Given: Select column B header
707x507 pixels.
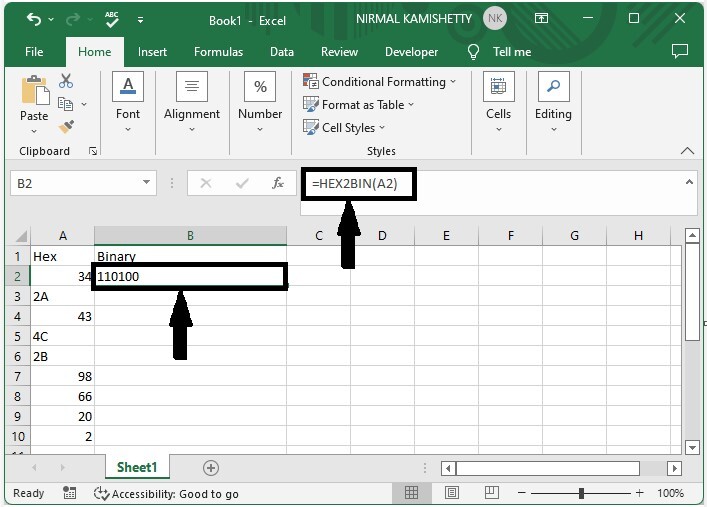Looking at the screenshot, I should click(190, 235).
